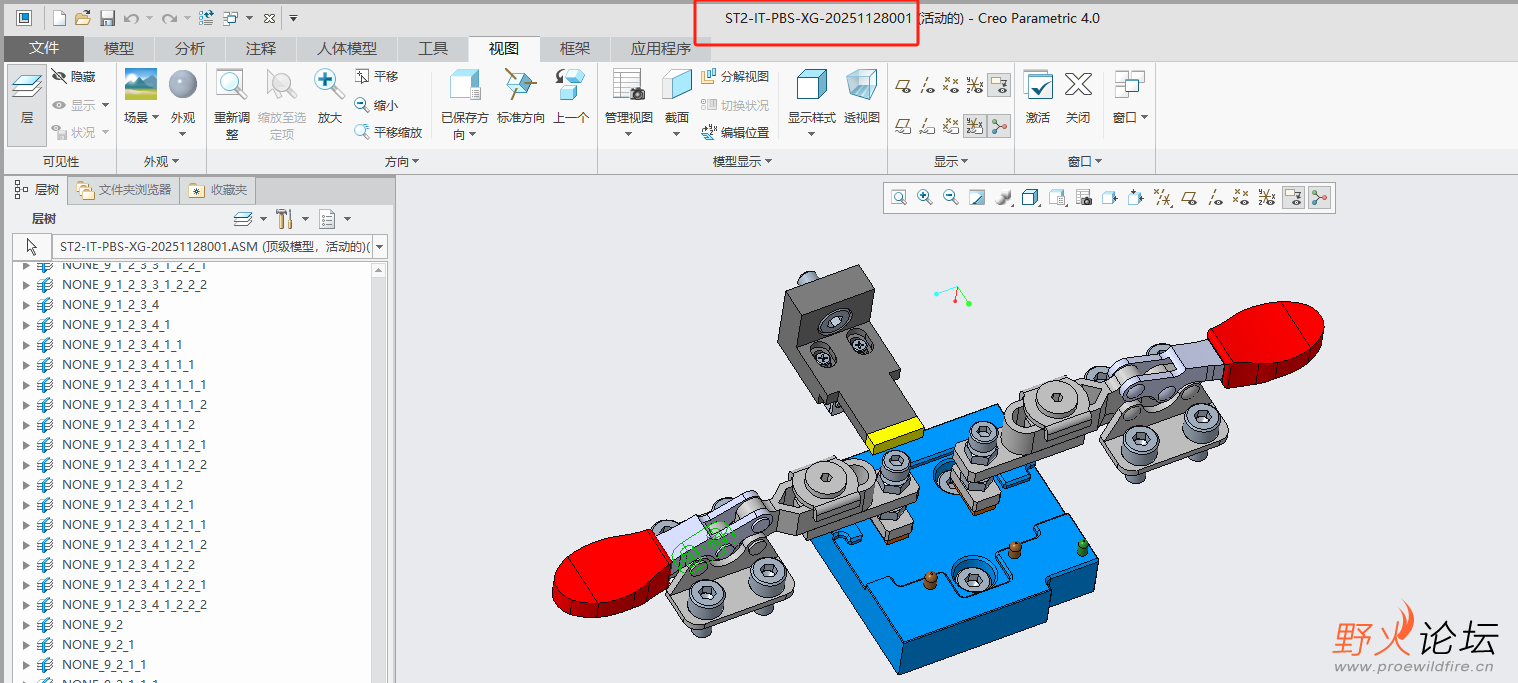Open the 文件夹浏览器 folder browser tab
The image size is (1518, 683).
click(x=124, y=190)
